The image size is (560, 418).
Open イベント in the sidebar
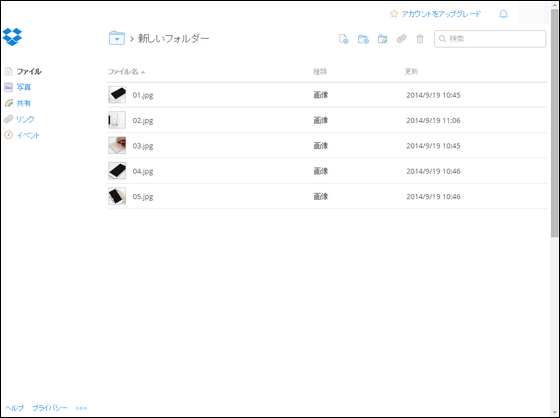28,135
